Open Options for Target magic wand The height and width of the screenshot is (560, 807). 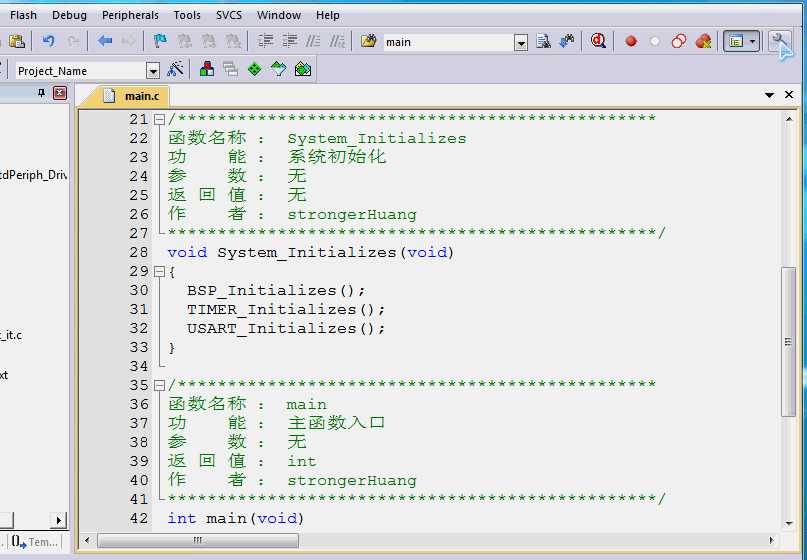(x=176, y=69)
